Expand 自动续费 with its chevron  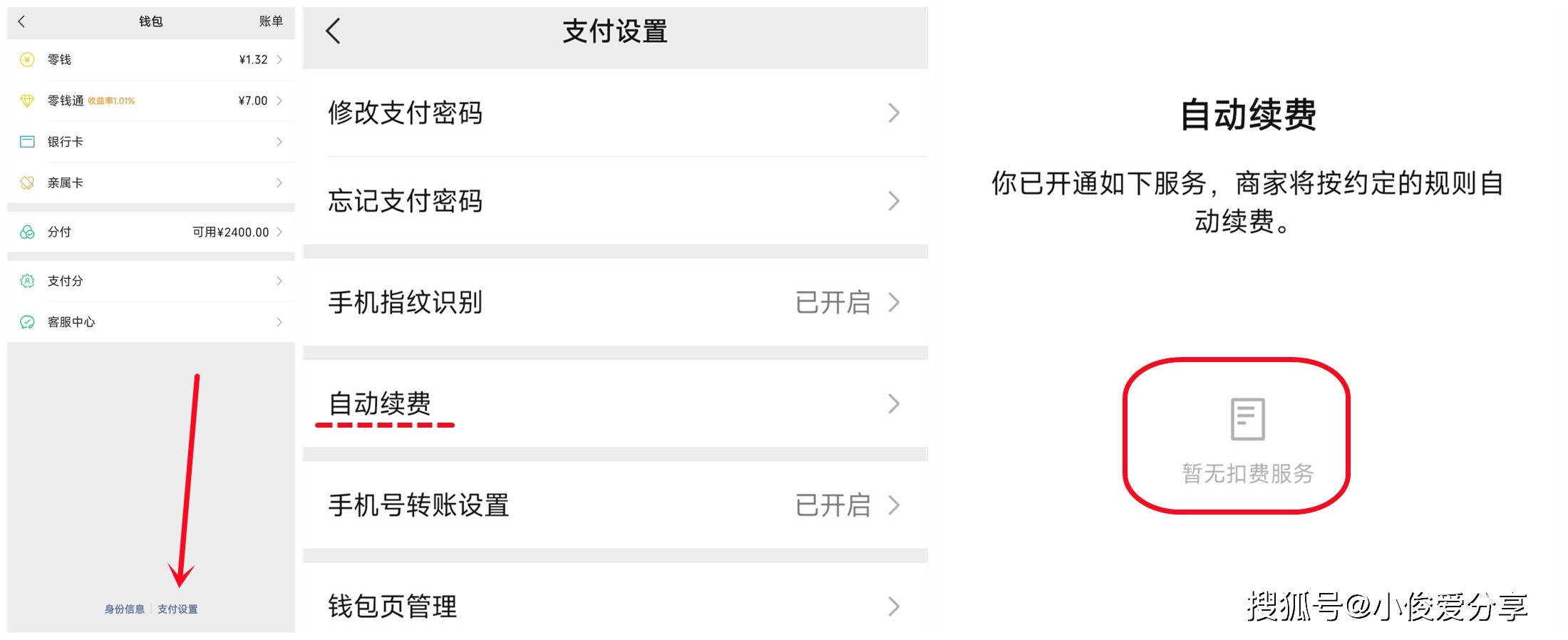(x=894, y=404)
